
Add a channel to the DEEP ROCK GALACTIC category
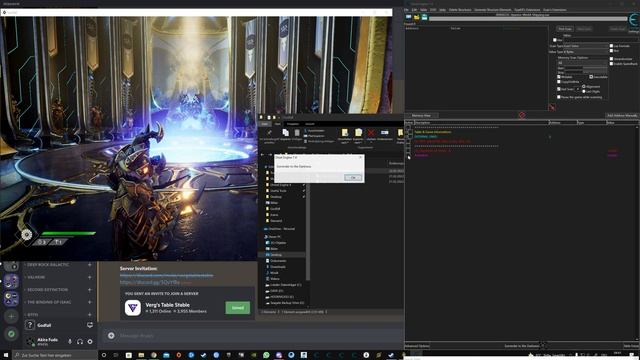click(x=90, y=265)
